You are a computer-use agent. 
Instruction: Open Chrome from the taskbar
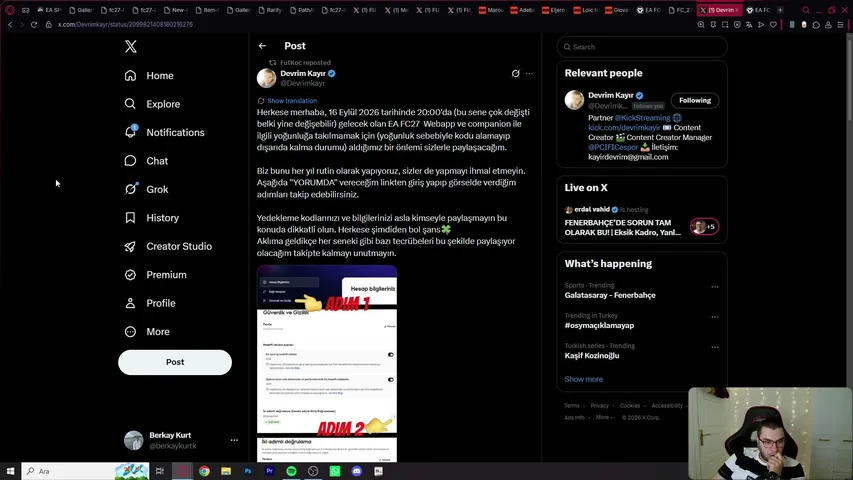pyautogui.click(x=204, y=471)
